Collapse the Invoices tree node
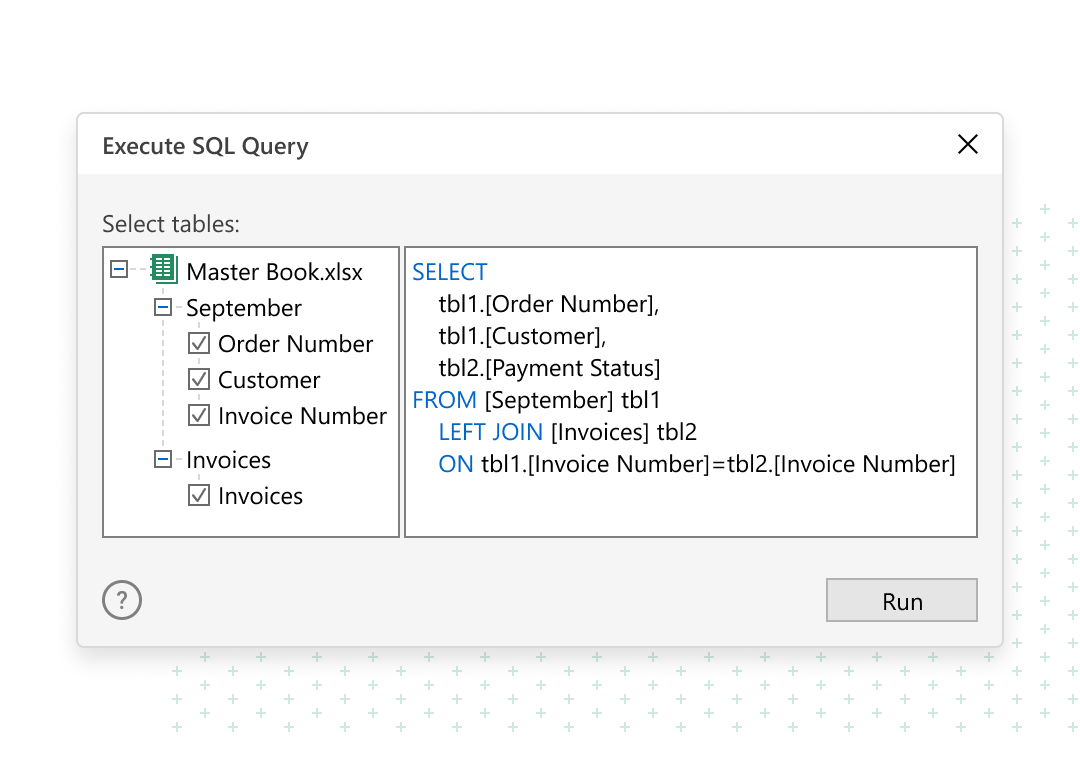The width and height of the screenshot is (1080, 760). (162, 459)
